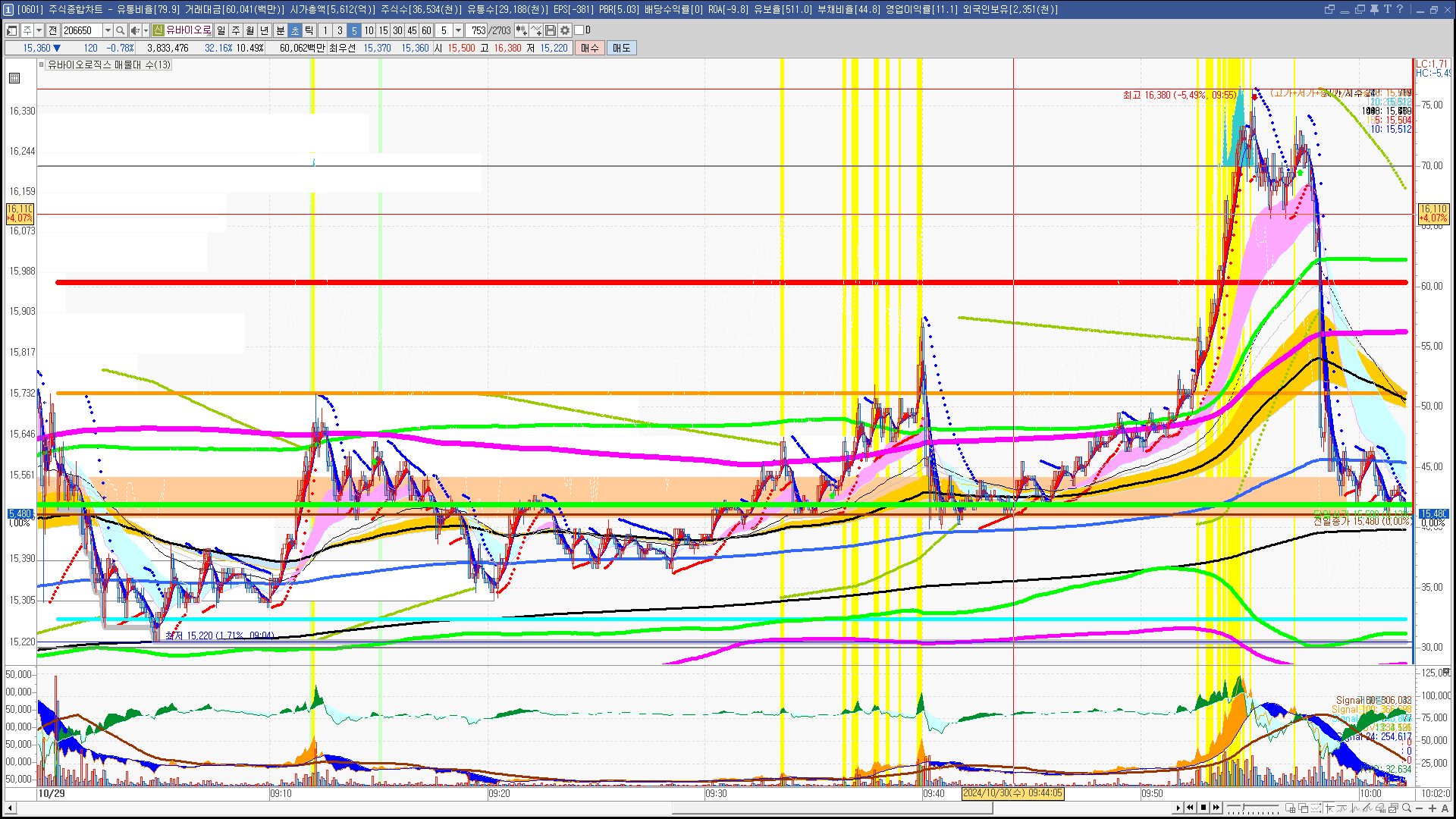Click the 매도 sell button
This screenshot has height=819, width=1456.
(x=622, y=48)
